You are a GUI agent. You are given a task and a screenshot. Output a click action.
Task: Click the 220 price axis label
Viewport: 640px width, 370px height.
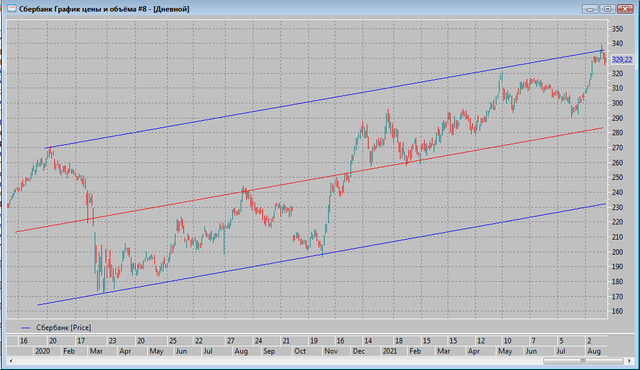[618, 222]
